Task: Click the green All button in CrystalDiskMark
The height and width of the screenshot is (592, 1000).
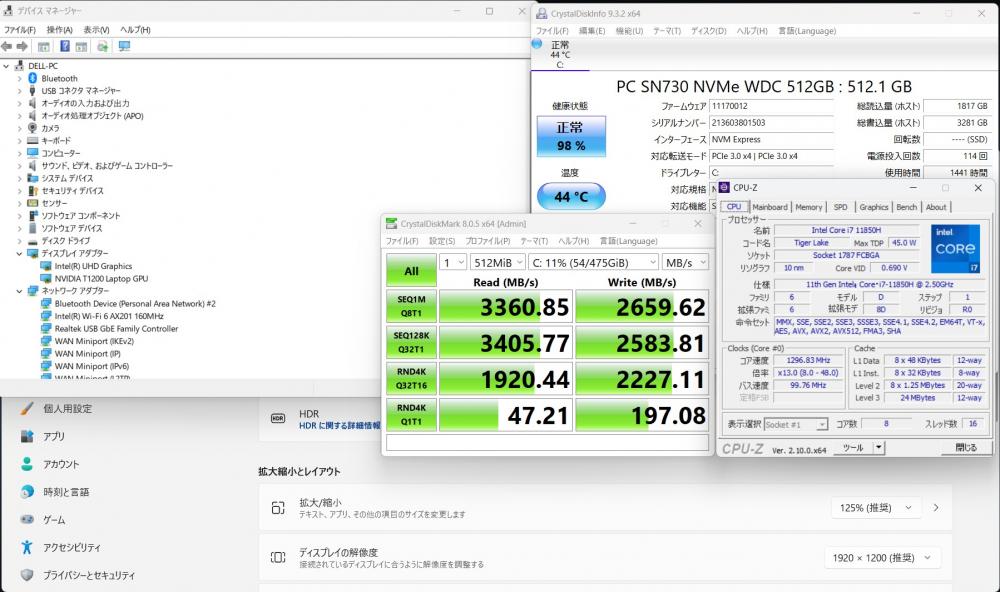Action: pyautogui.click(x=411, y=270)
